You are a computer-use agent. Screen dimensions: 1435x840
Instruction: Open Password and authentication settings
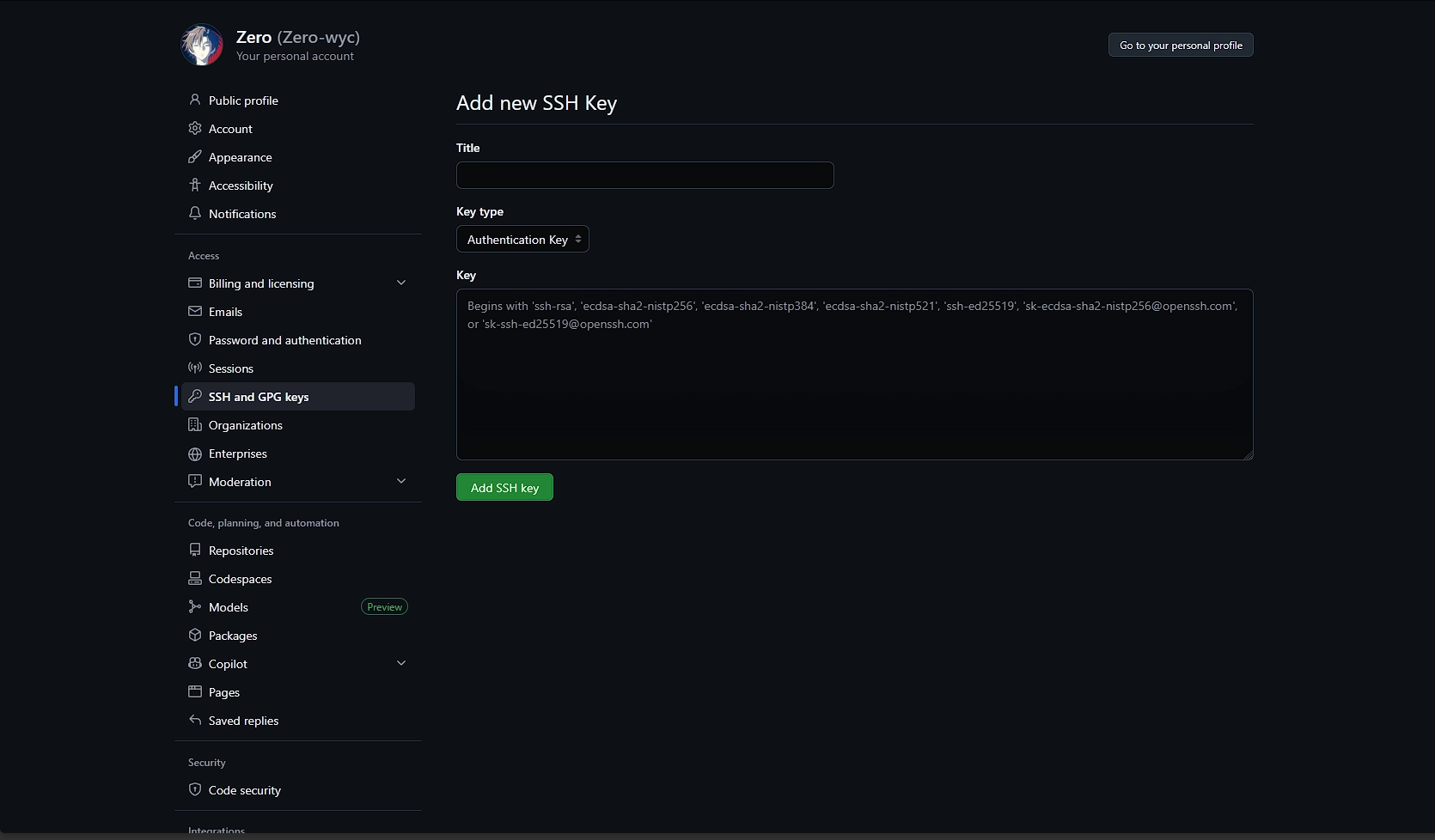[284, 340]
